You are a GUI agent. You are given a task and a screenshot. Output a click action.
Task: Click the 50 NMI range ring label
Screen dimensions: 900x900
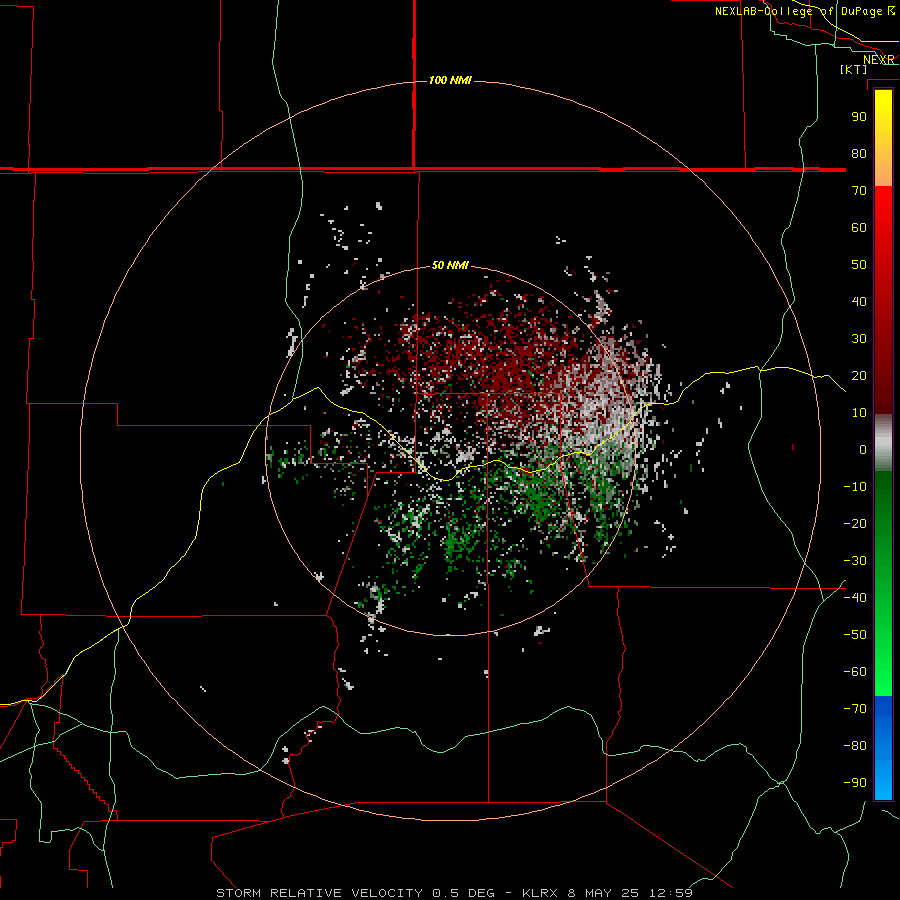(x=450, y=265)
